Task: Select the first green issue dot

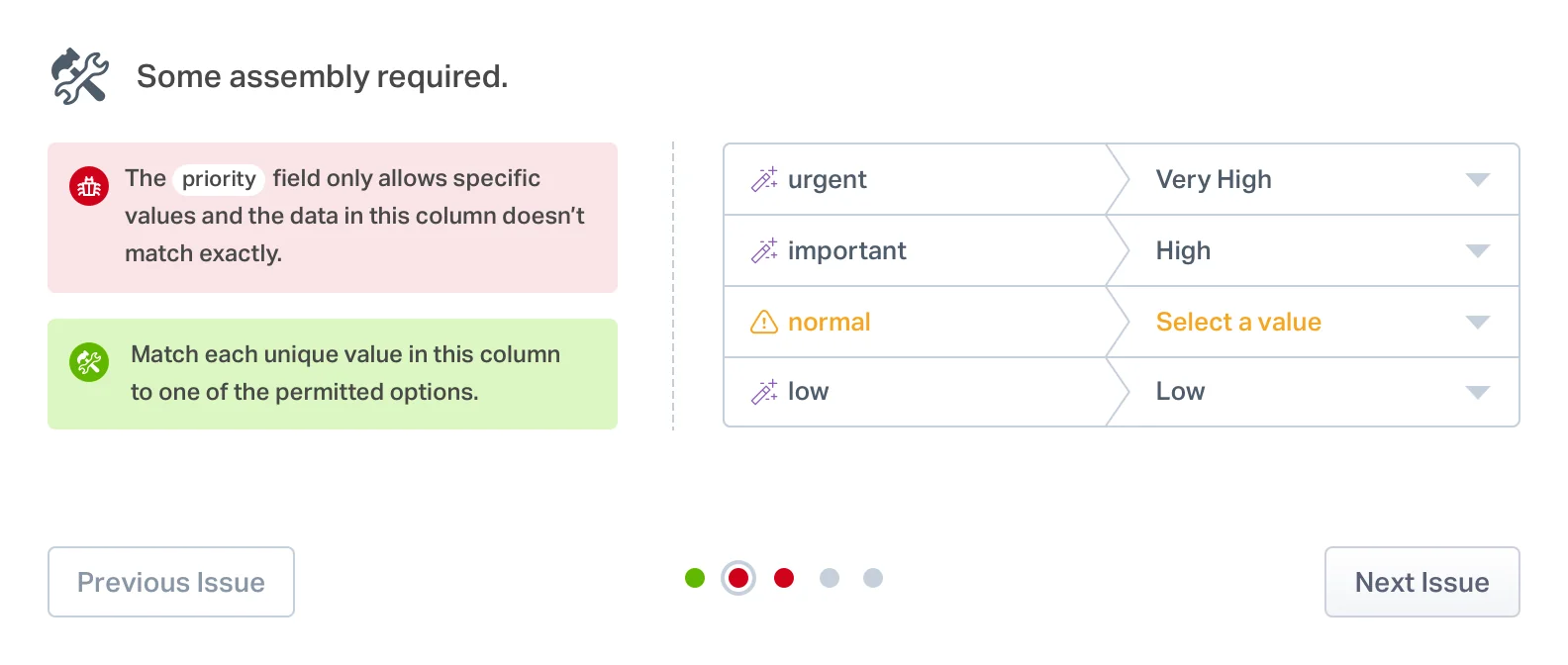Action: 694,577
